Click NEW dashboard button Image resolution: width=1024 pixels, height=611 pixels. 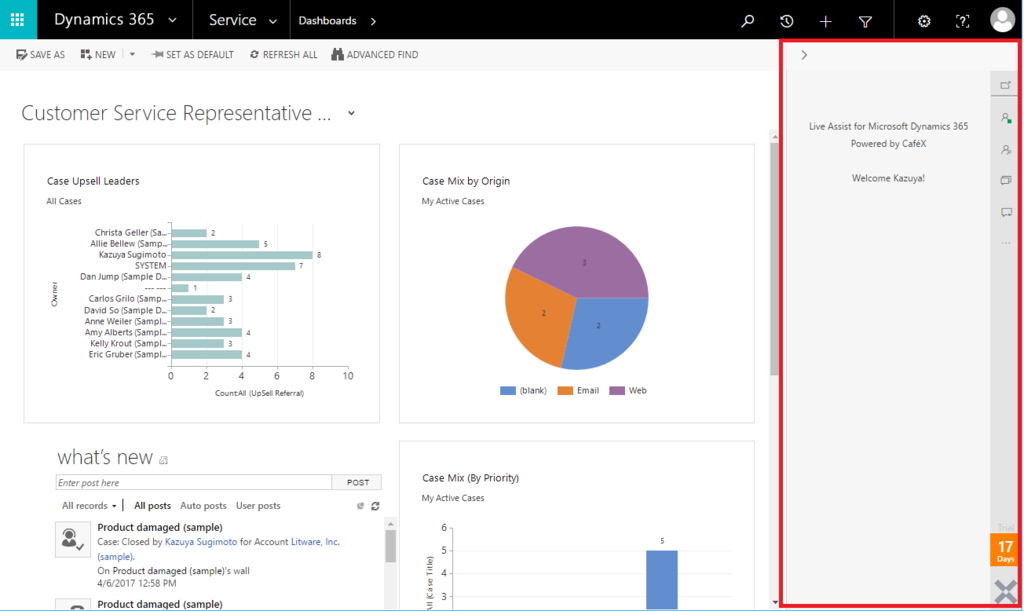coord(98,55)
